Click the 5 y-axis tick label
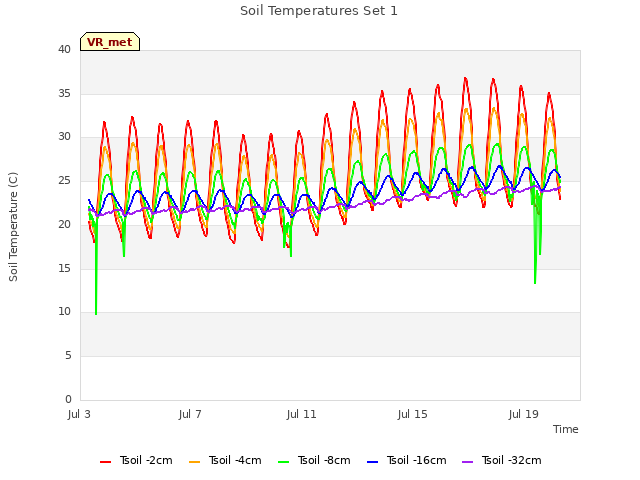Image resolution: width=640 pixels, height=480 pixels. click(x=68, y=356)
